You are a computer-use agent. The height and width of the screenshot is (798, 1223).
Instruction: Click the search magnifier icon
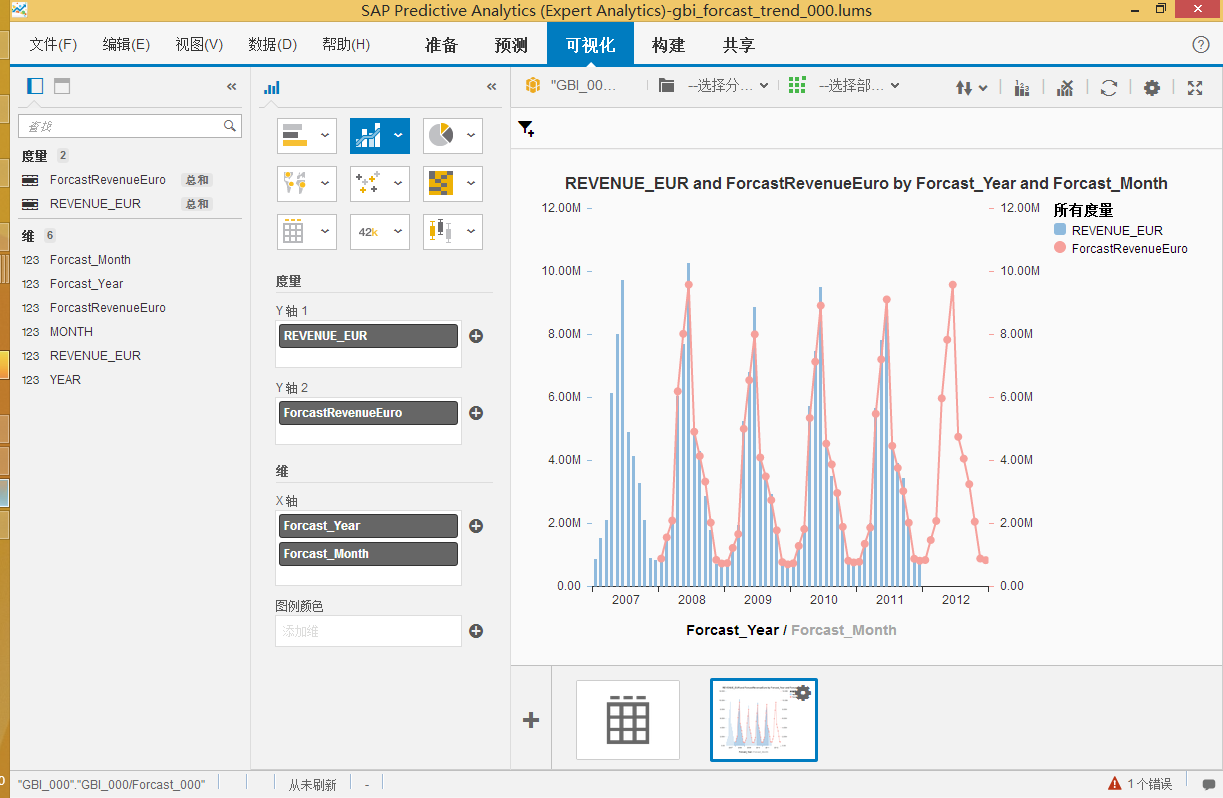tap(230, 126)
